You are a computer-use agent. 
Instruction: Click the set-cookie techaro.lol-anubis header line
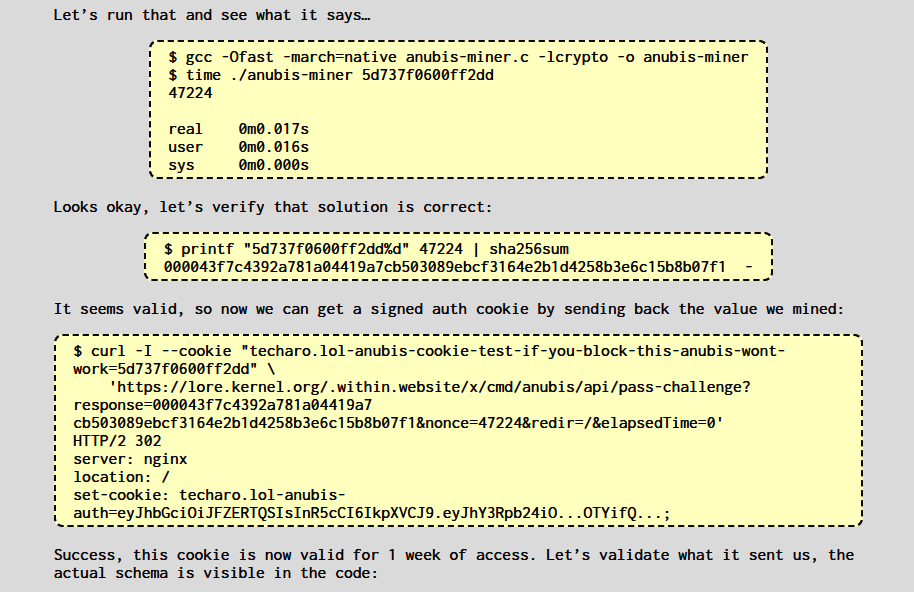(208, 495)
